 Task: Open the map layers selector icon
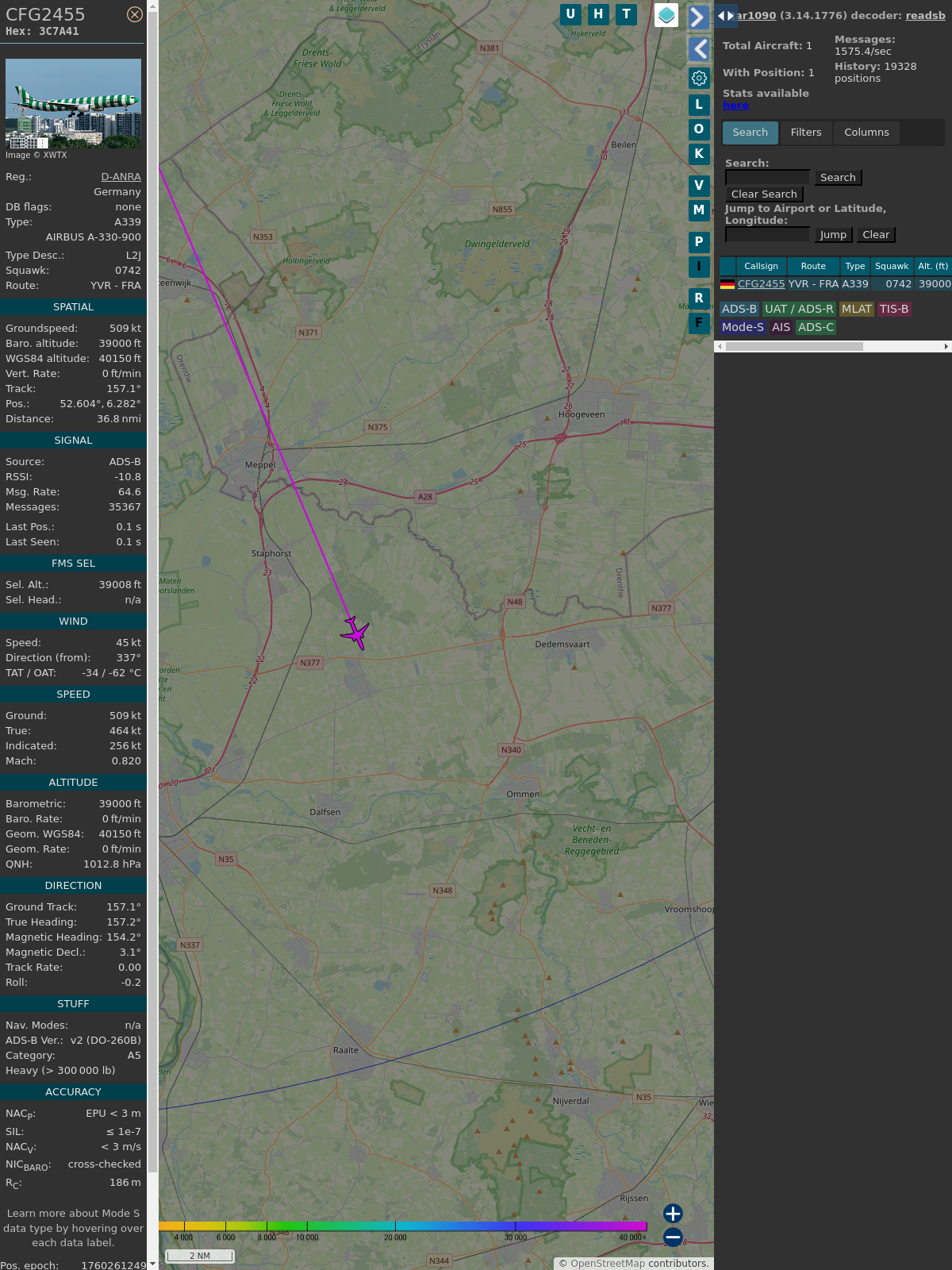coord(666,15)
